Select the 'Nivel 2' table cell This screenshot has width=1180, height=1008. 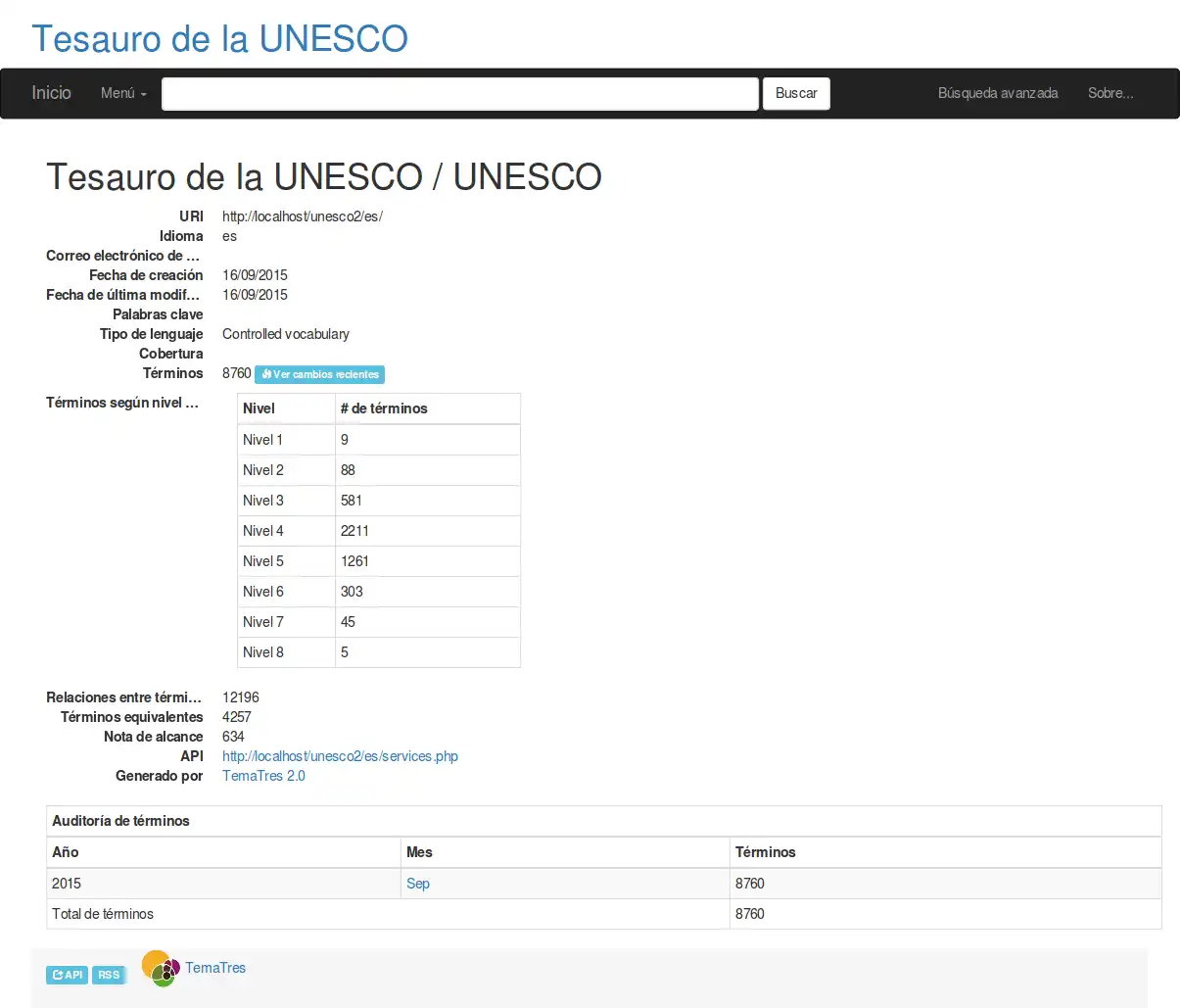pos(286,470)
